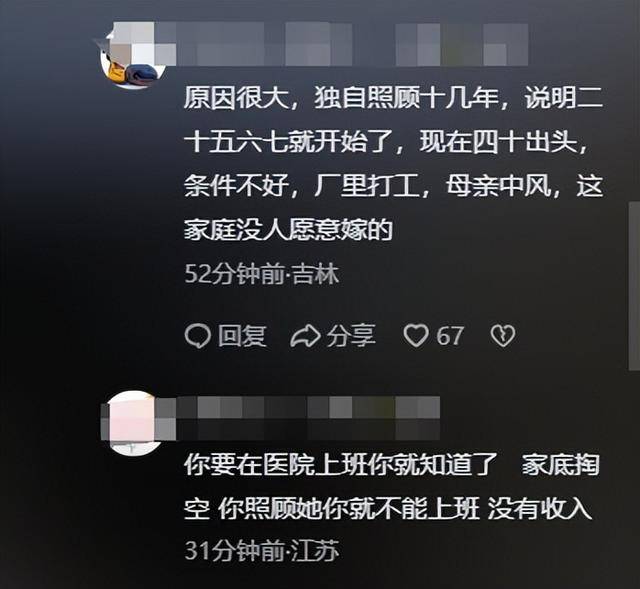Click the vertical scrollbar on the right edge
Screen dimensions: 640x589
(x=634, y=286)
